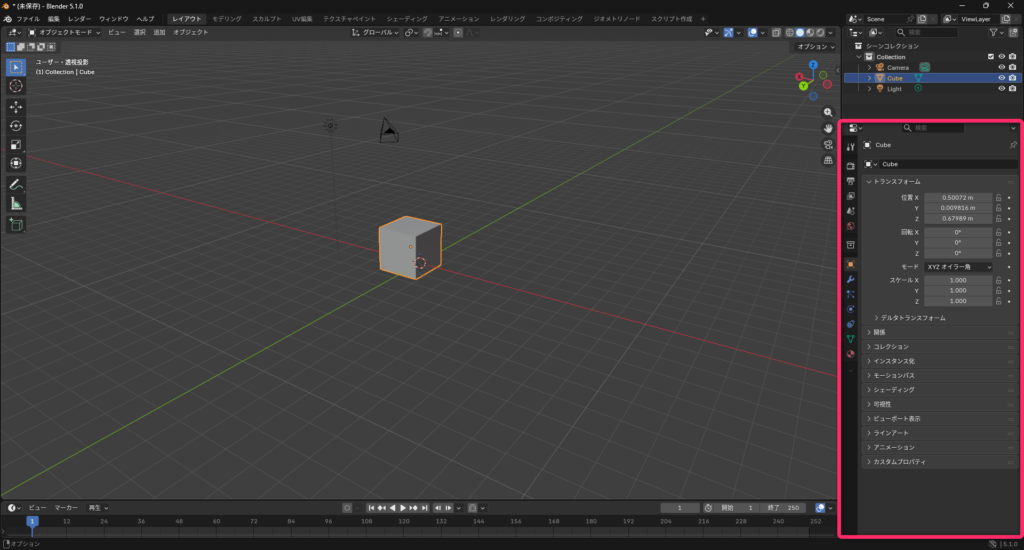Open the ファイル menu
1024x550 pixels.
pos(28,19)
